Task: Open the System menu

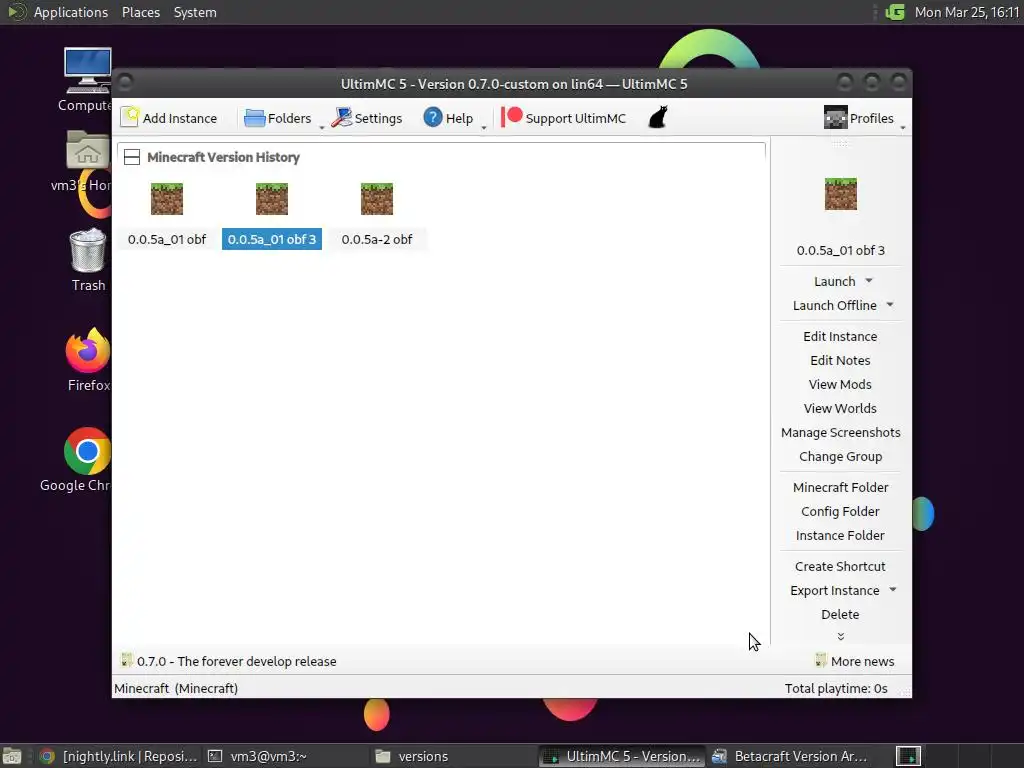Action: pyautogui.click(x=195, y=12)
